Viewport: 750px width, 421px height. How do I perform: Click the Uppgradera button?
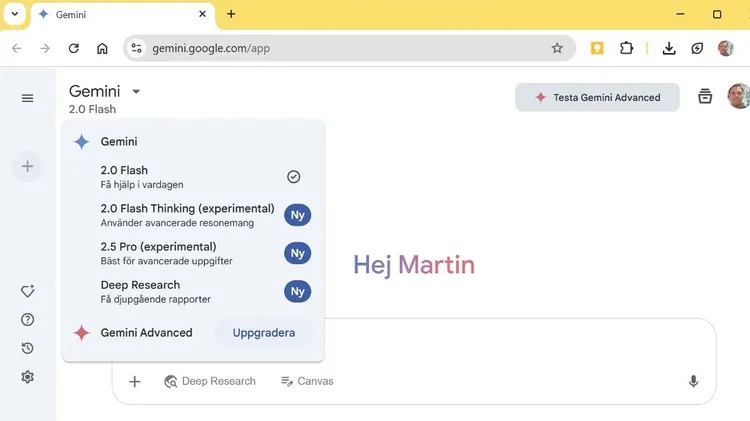tap(264, 332)
